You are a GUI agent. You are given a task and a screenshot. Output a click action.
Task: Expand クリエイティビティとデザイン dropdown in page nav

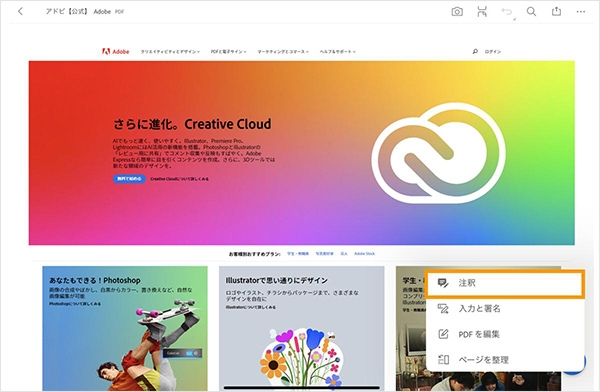pyautogui.click(x=170, y=52)
